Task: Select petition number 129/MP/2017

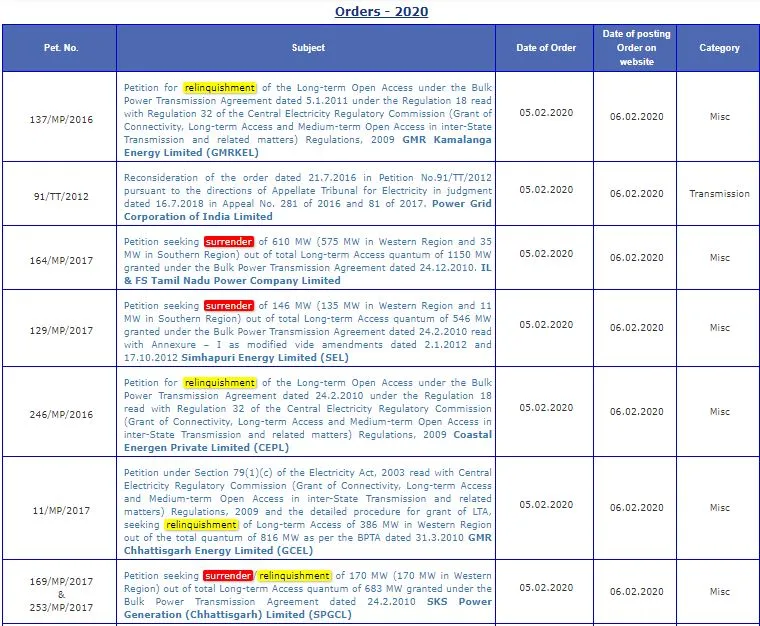Action: (x=61, y=330)
